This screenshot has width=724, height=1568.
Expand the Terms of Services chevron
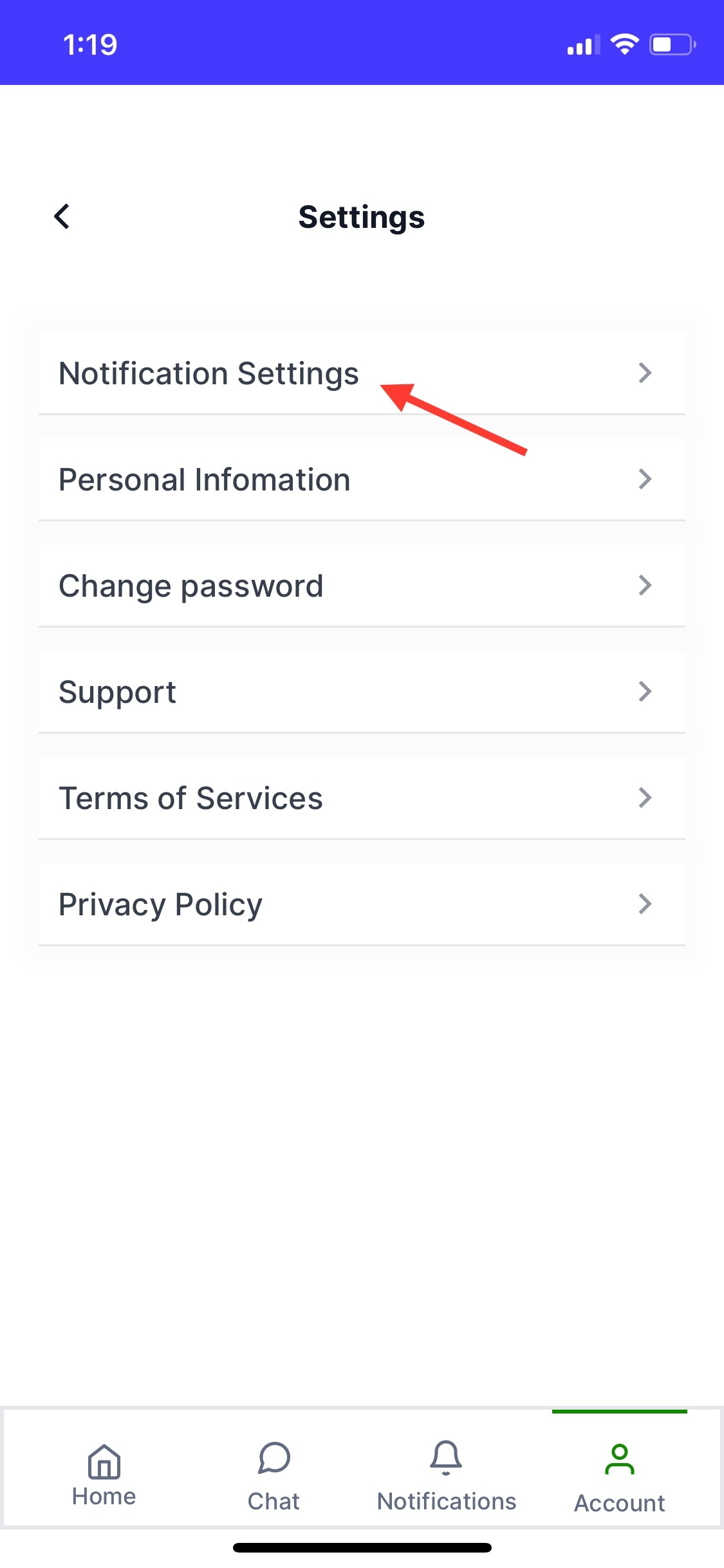(645, 798)
